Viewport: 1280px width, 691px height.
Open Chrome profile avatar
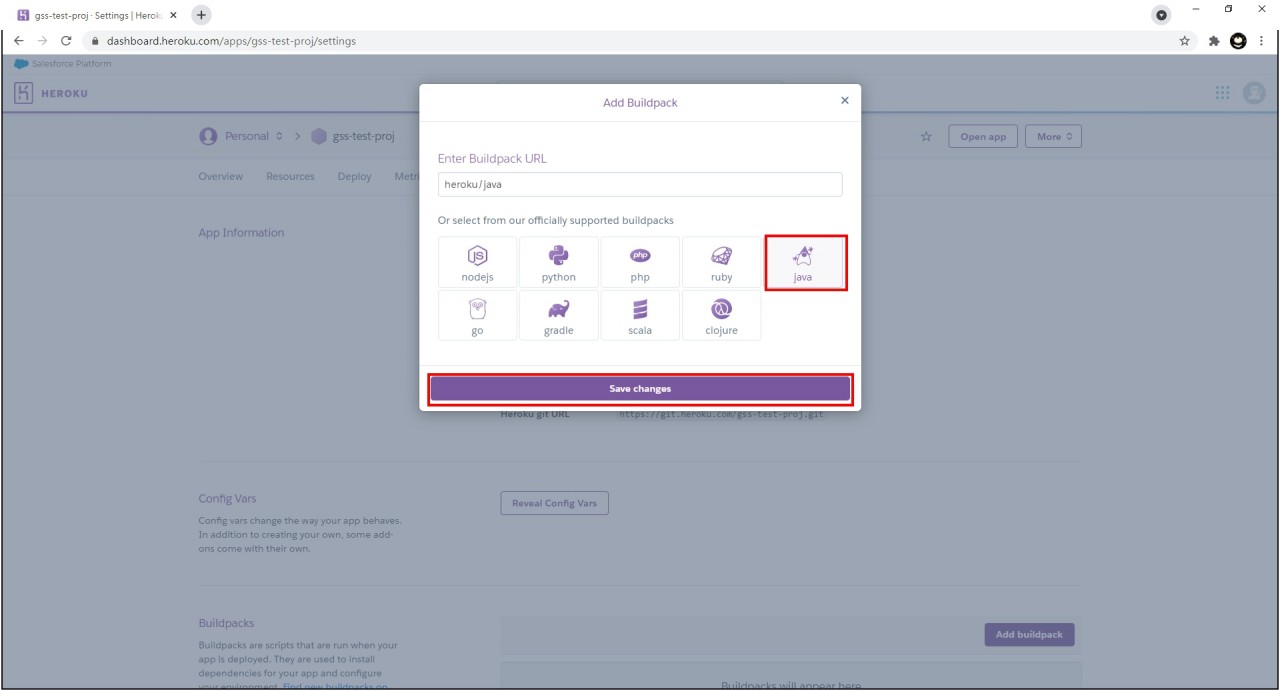coord(1237,41)
